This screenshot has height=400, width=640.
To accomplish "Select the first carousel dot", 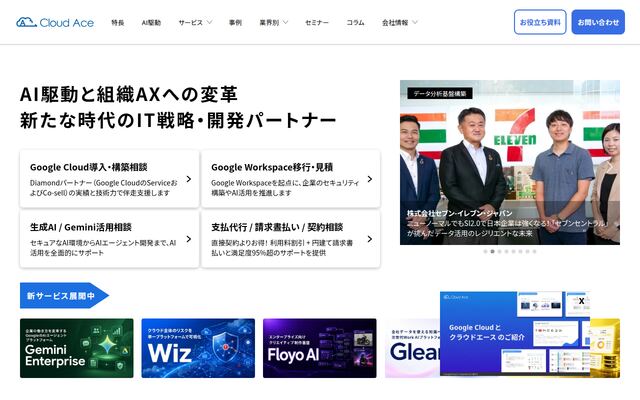I will [x=485, y=251].
